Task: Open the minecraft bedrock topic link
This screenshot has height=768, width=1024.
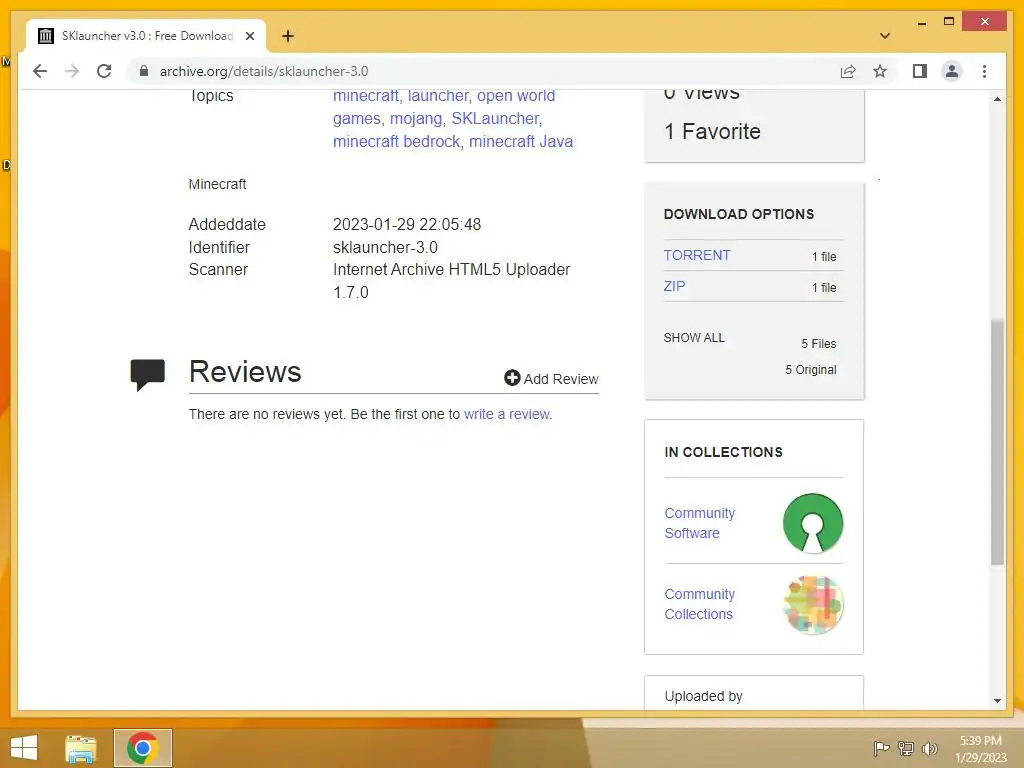Action: [x=396, y=141]
